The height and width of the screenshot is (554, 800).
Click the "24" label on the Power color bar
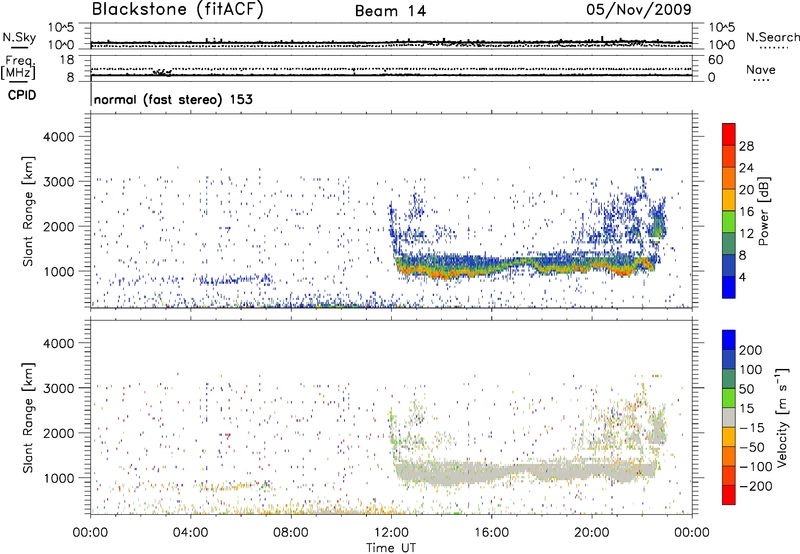pos(746,168)
